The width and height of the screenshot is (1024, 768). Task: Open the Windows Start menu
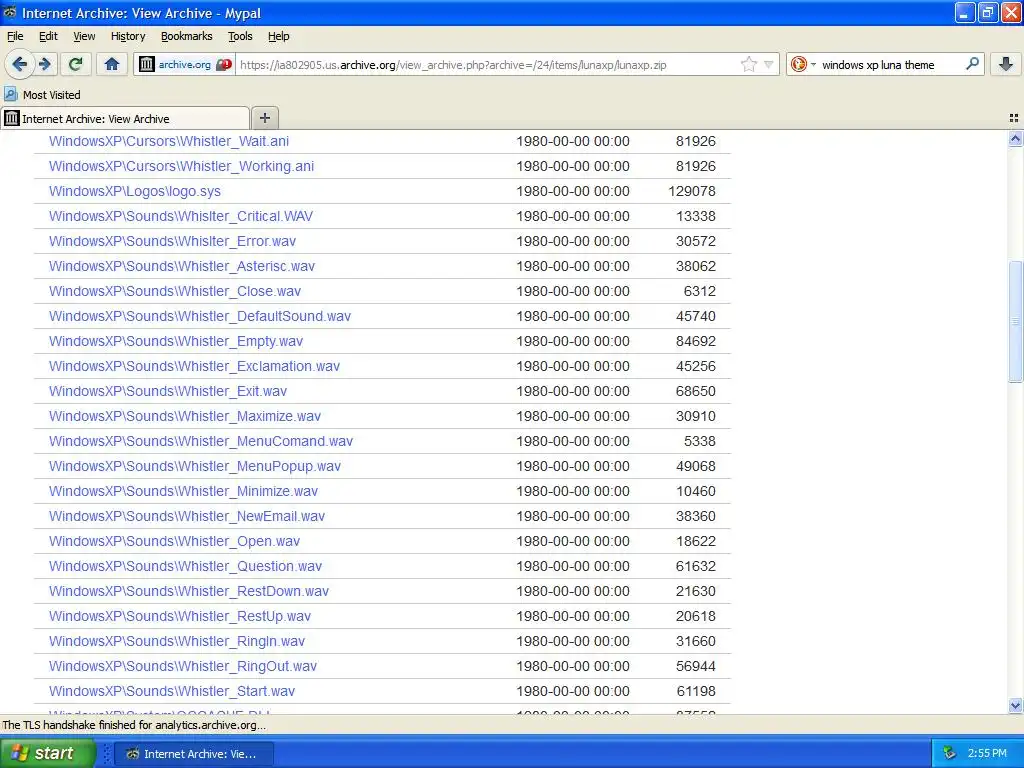pyautogui.click(x=48, y=753)
